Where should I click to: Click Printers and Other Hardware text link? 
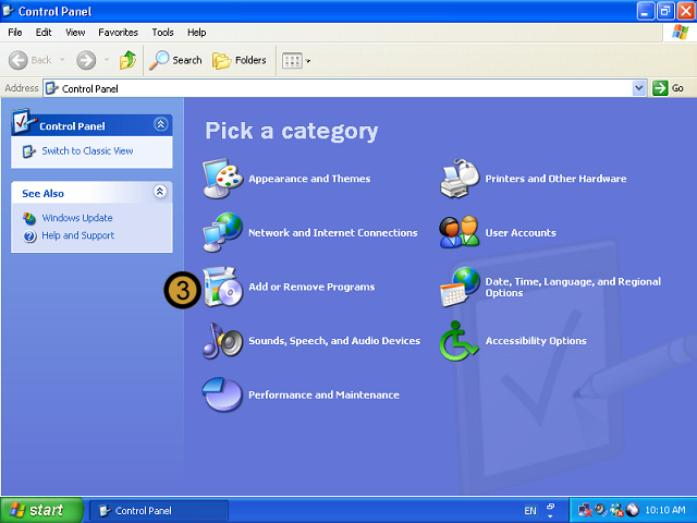(556, 179)
